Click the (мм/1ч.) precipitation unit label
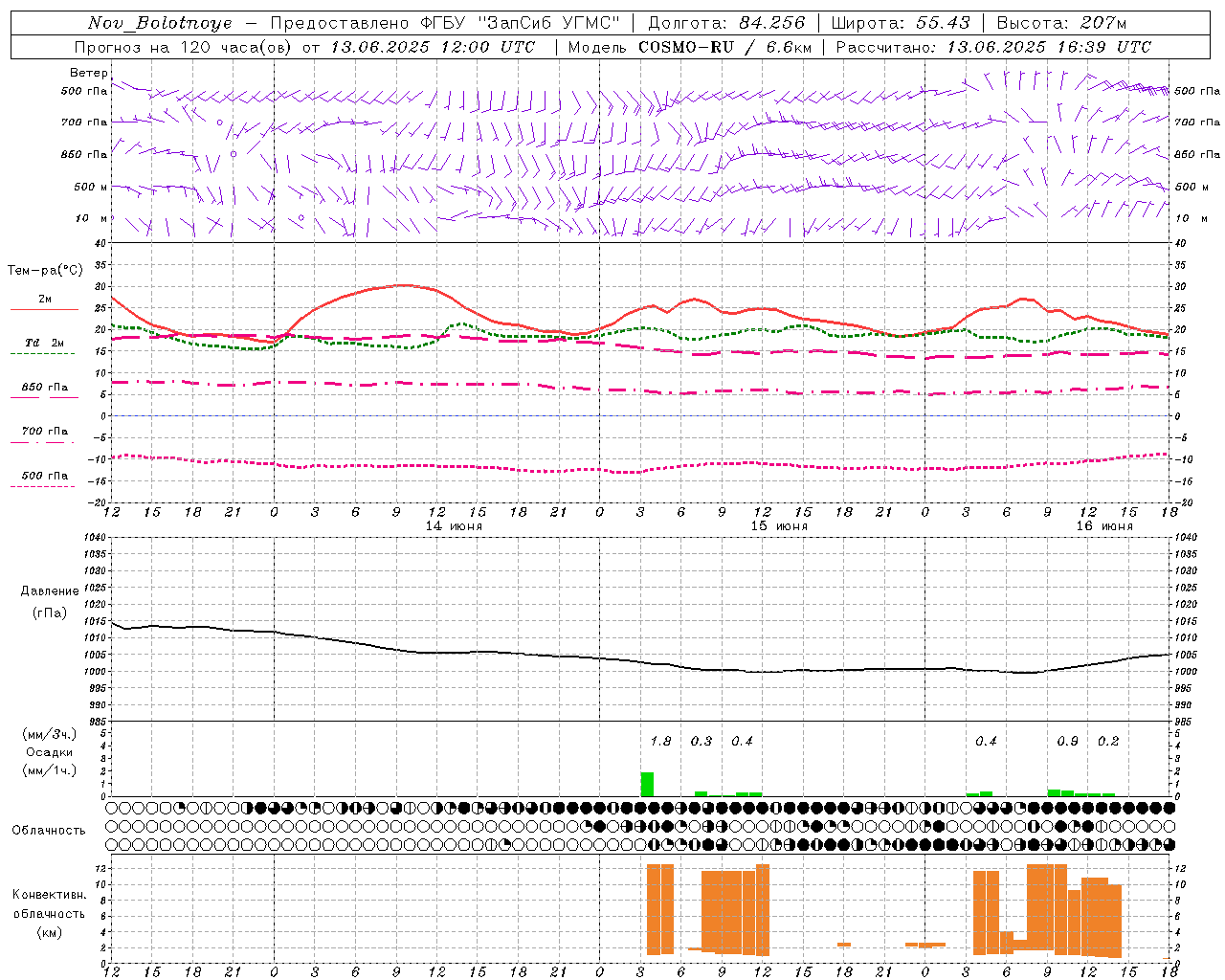 click(48, 770)
